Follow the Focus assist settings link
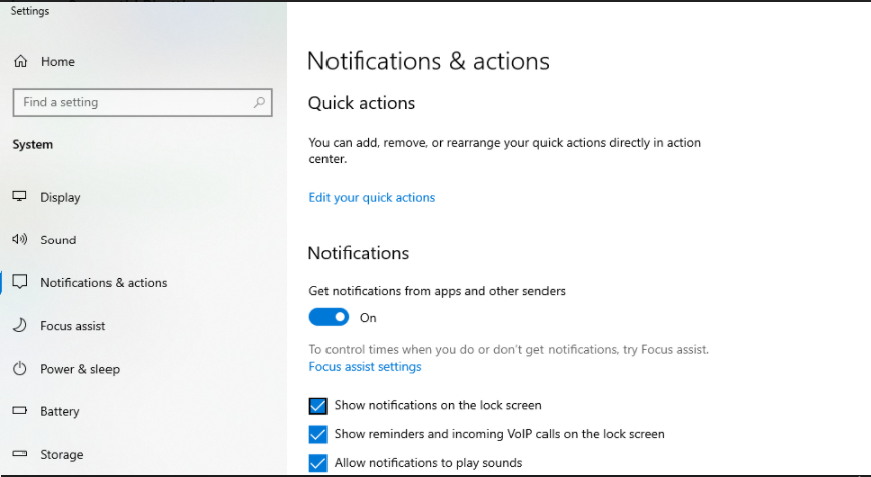The image size is (871, 477). 365,366
